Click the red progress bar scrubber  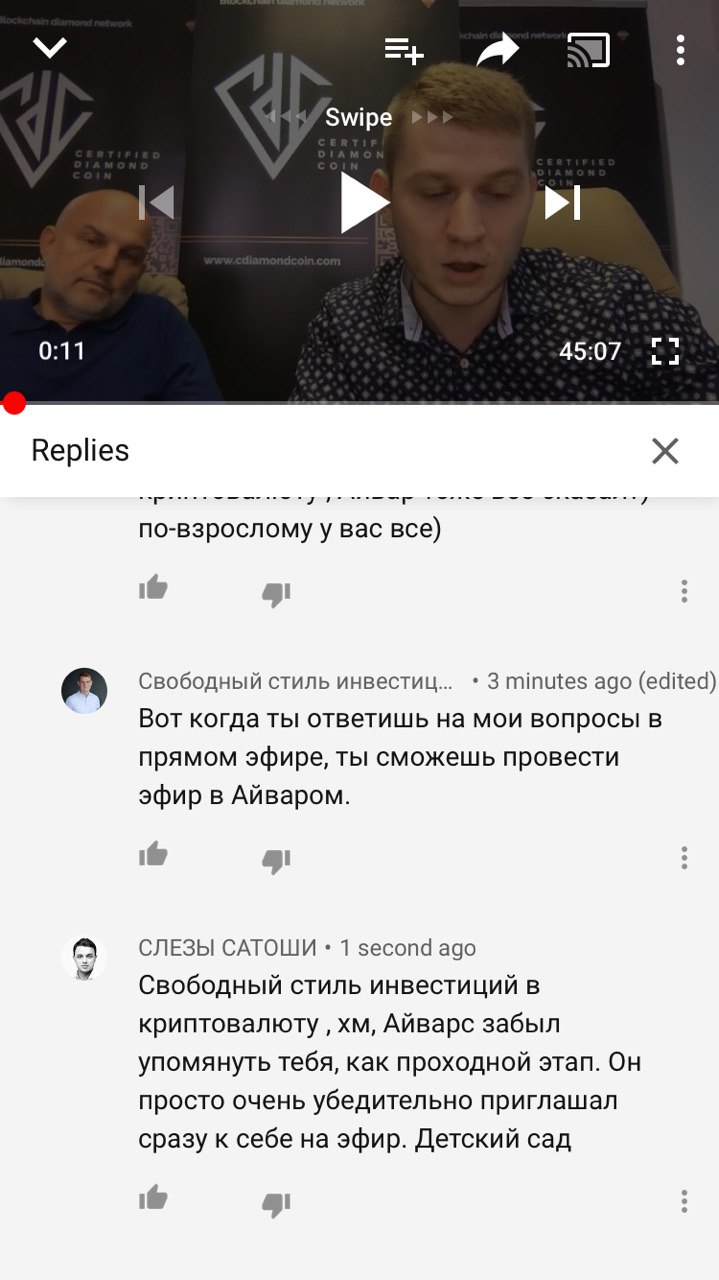point(14,402)
